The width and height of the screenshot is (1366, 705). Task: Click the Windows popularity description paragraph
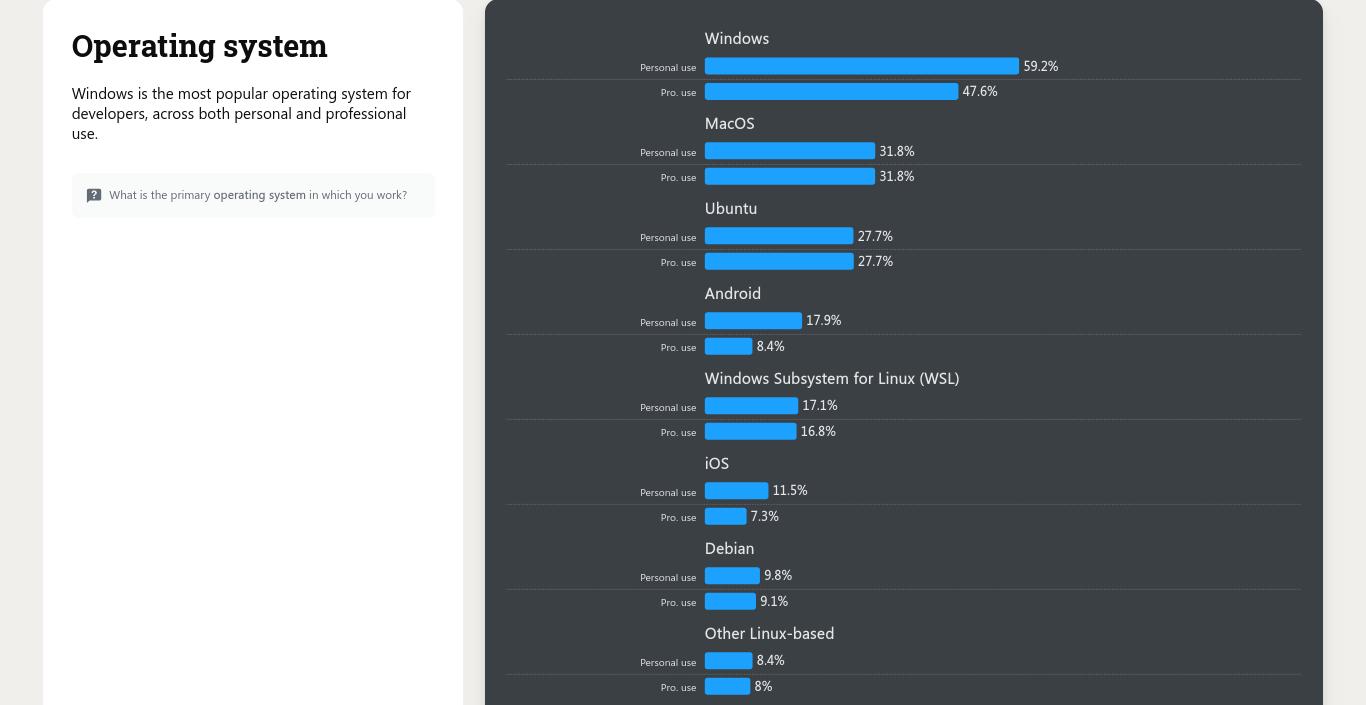[x=241, y=113]
